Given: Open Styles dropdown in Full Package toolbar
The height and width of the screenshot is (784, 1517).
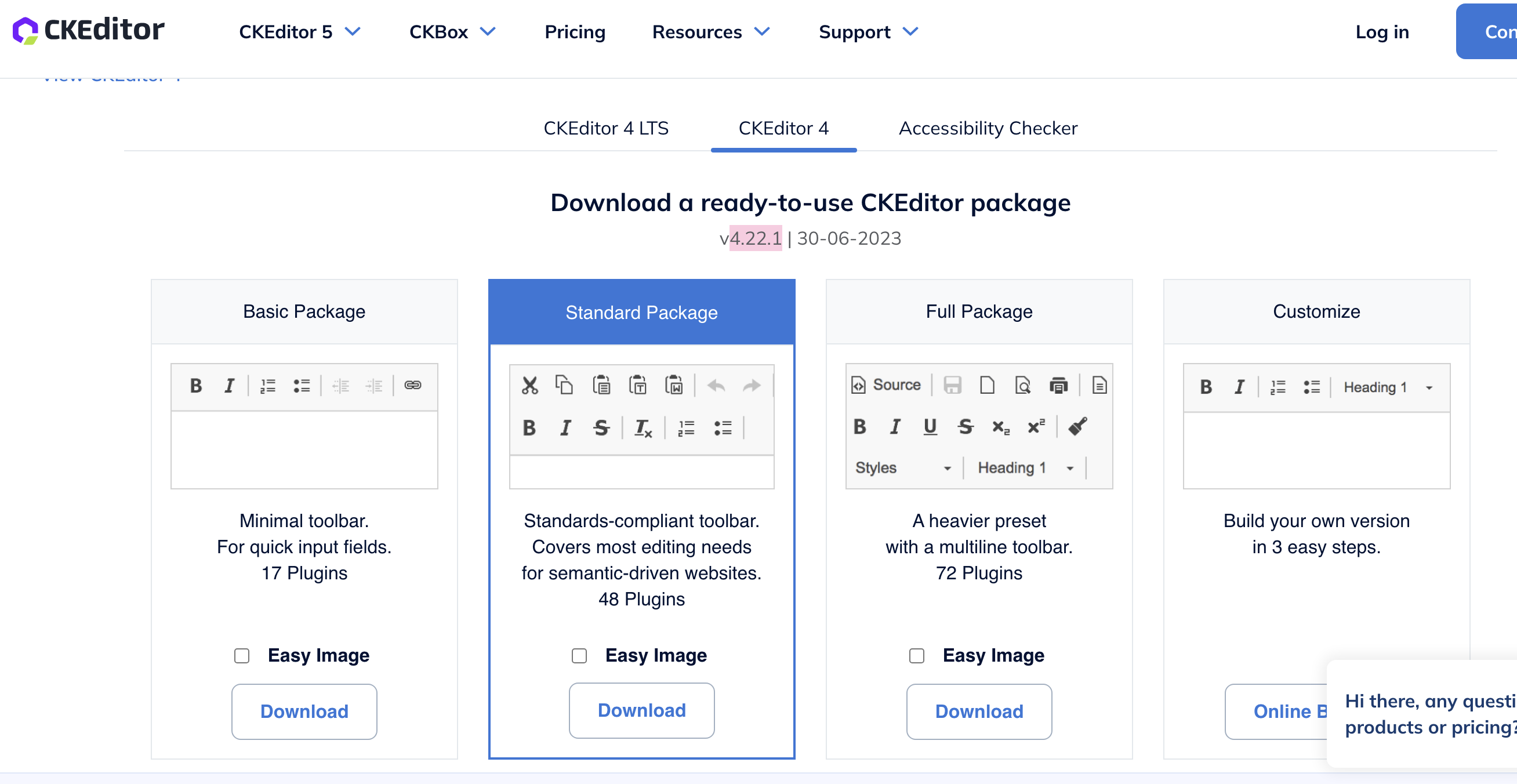Looking at the screenshot, I should point(903,468).
